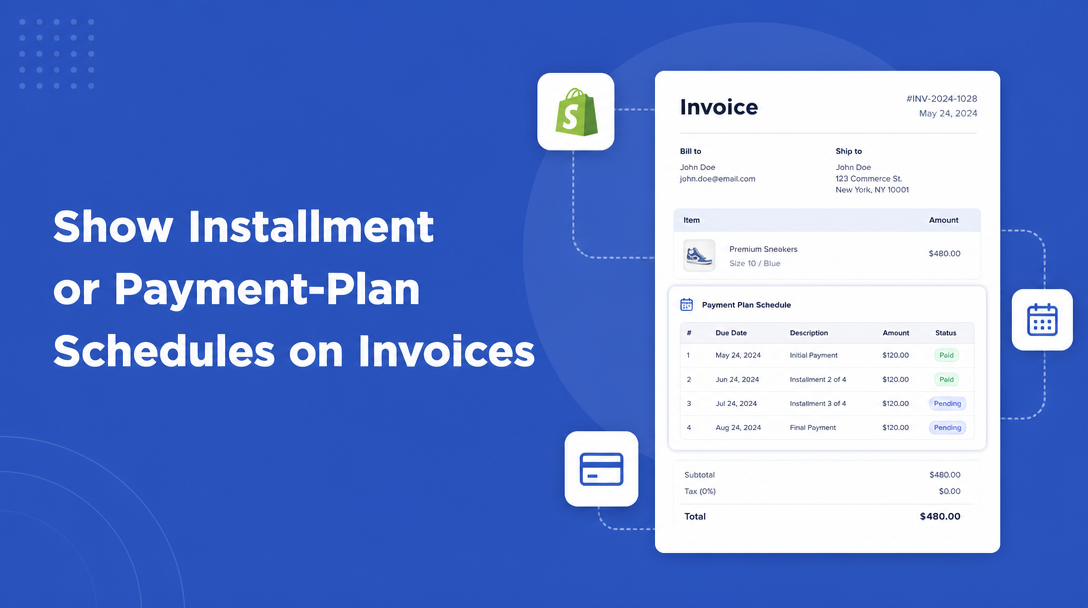The height and width of the screenshot is (608, 1088).
Task: Click the Premium Sneakers item name
Action: tap(763, 249)
